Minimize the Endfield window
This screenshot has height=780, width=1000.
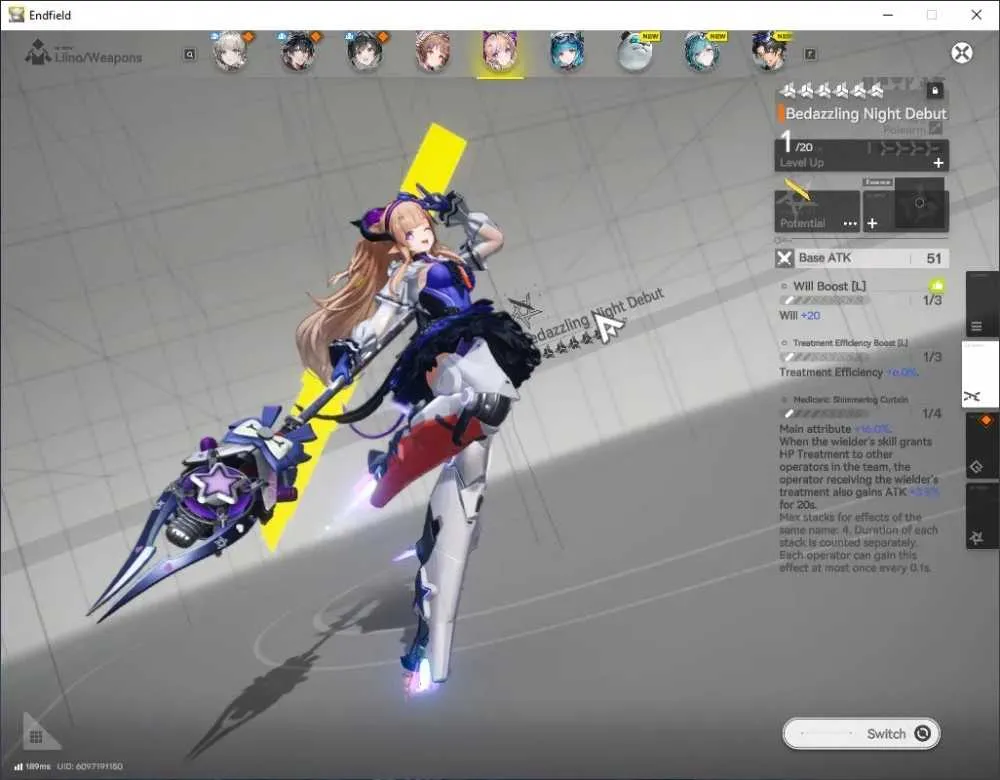(x=888, y=15)
